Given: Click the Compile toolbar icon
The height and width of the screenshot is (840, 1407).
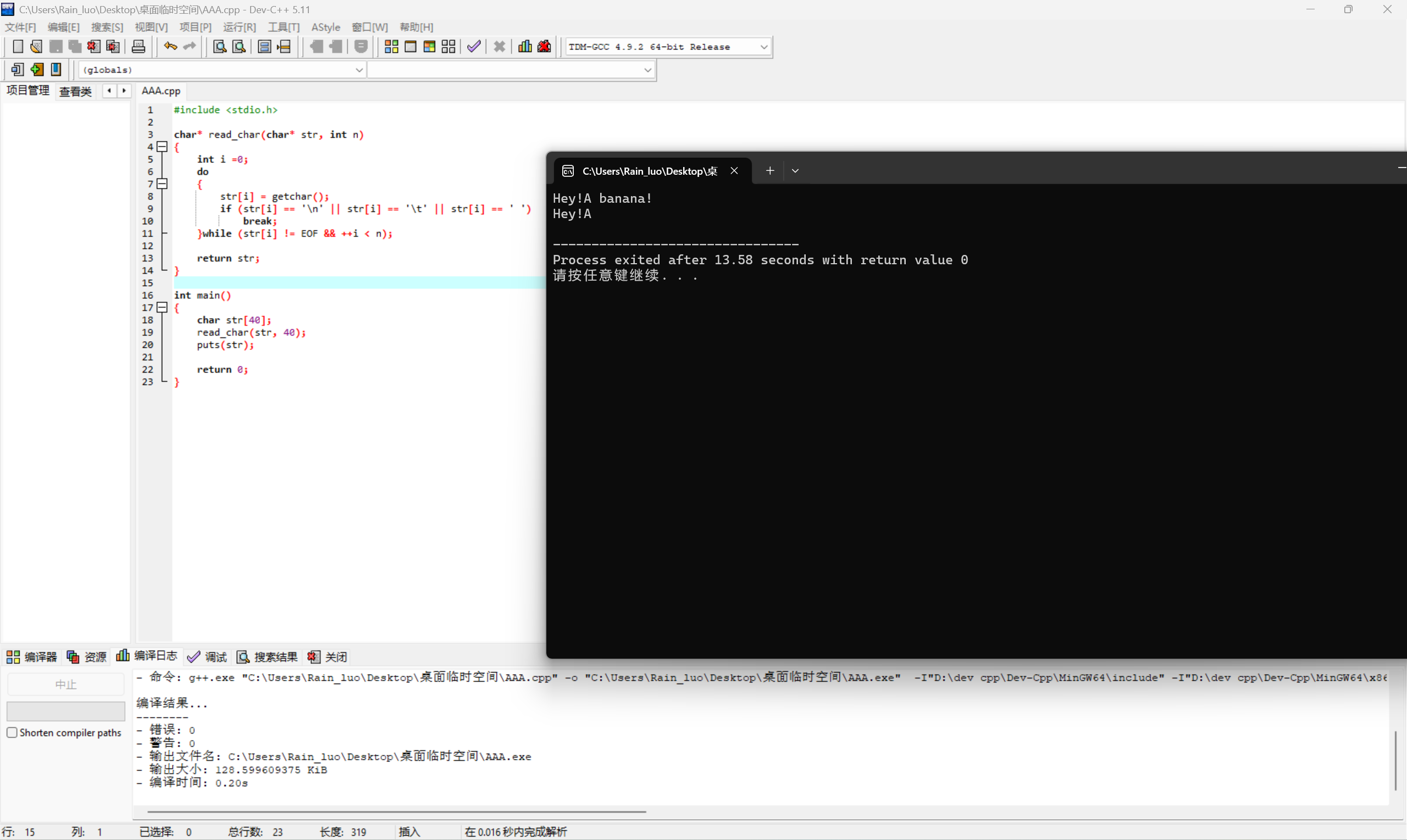Looking at the screenshot, I should [391, 47].
